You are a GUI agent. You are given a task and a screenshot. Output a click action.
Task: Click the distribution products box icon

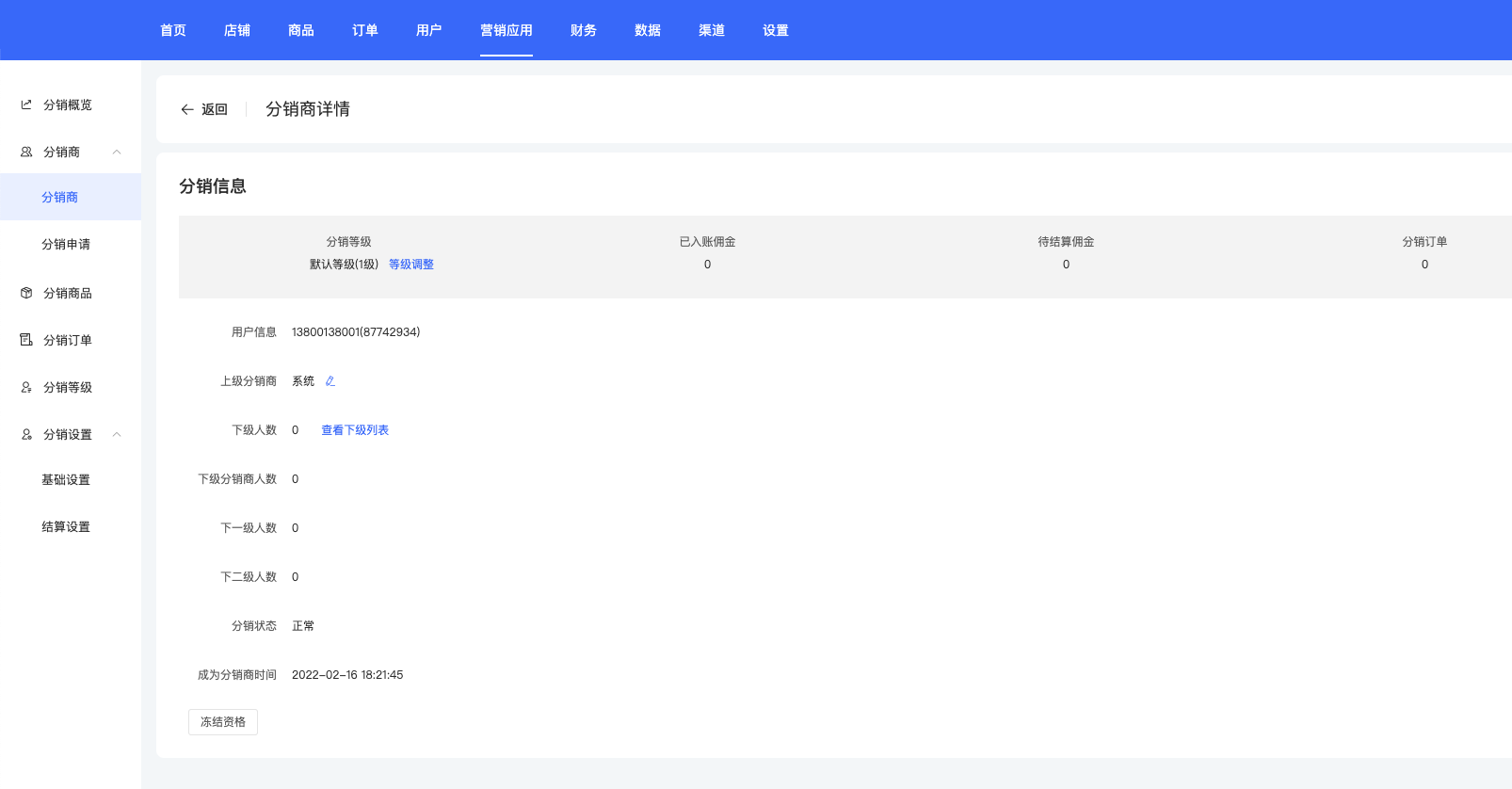[26, 293]
